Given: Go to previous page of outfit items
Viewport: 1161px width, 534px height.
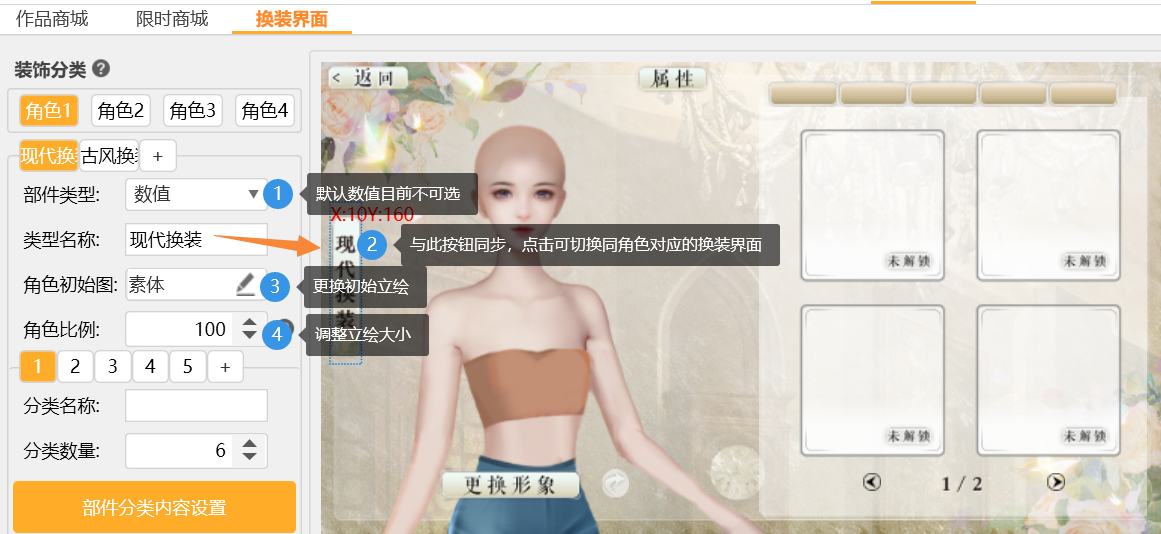Looking at the screenshot, I should coord(872,482).
